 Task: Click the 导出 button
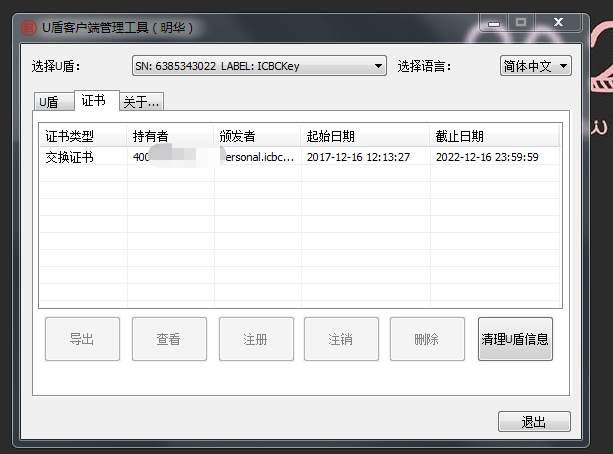tap(82, 339)
